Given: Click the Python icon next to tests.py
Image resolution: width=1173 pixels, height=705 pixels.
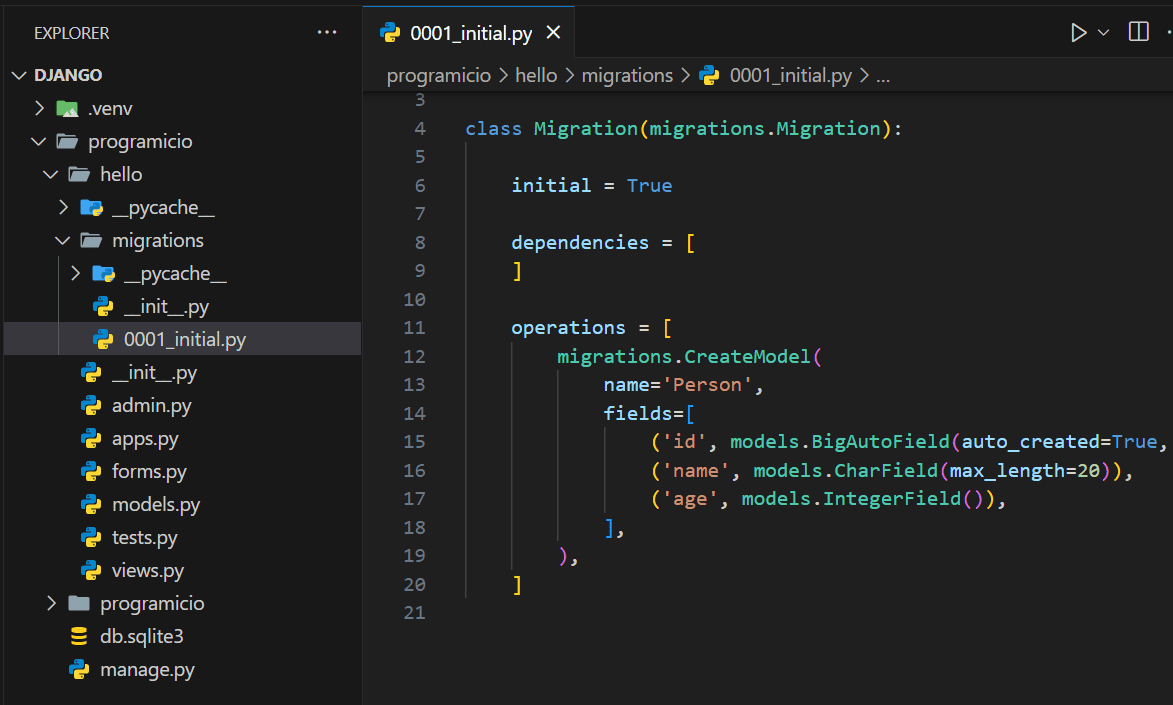Looking at the screenshot, I should point(91,537).
